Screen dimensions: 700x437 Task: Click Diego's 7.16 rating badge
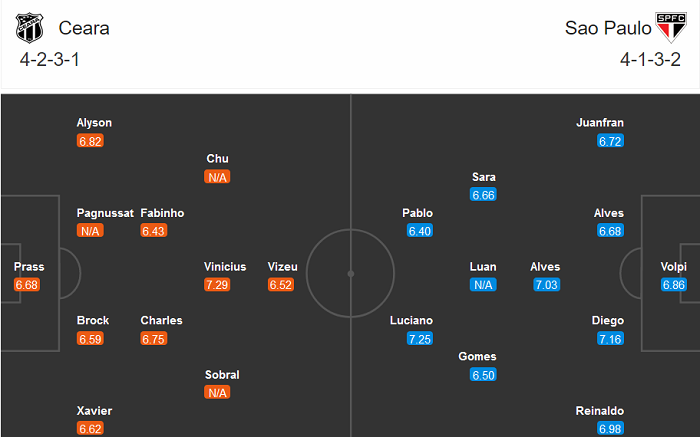(x=610, y=339)
